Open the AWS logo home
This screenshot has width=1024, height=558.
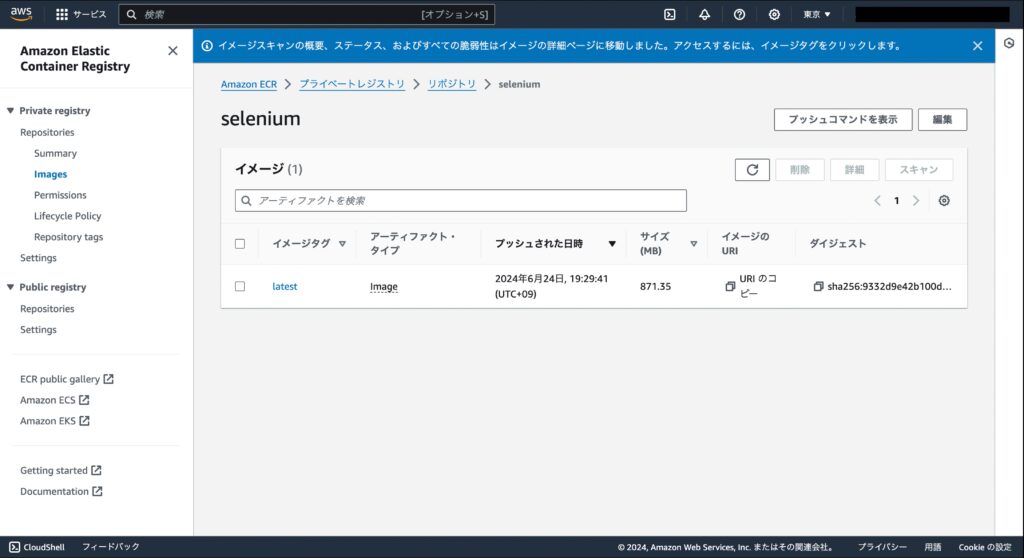21,14
